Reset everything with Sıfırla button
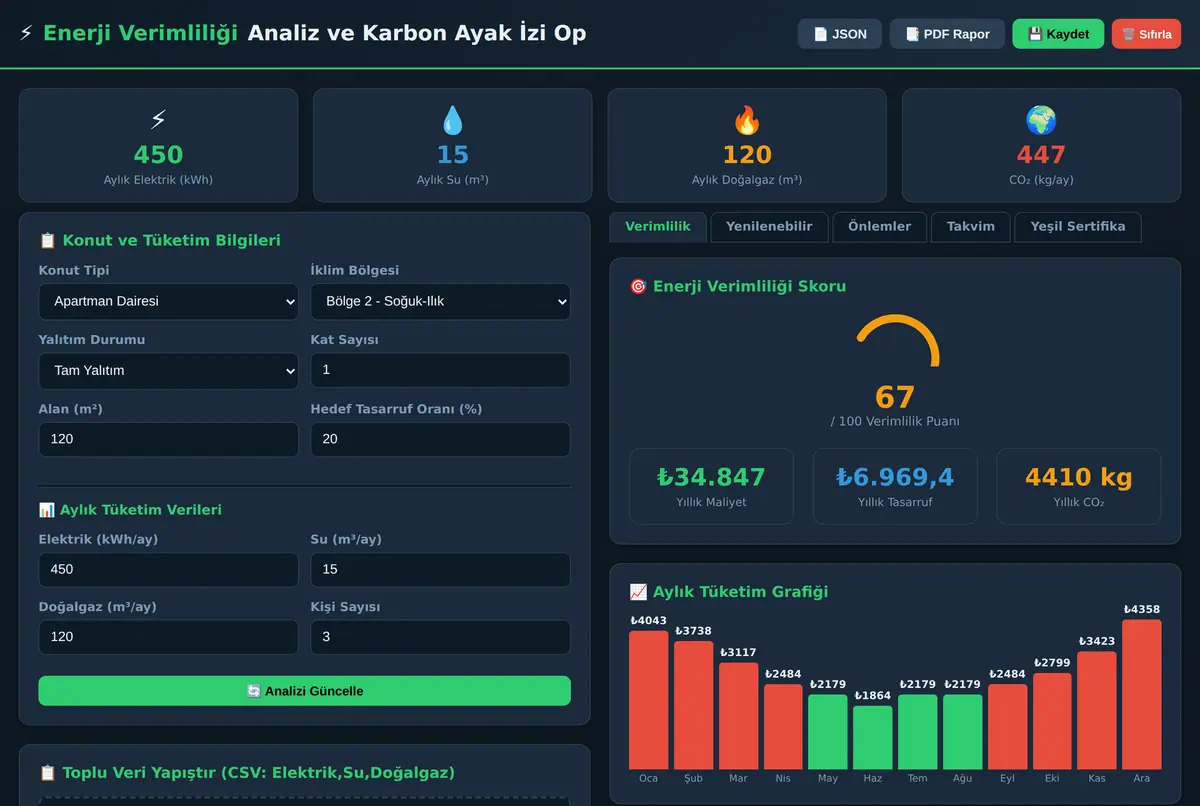 [1146, 34]
